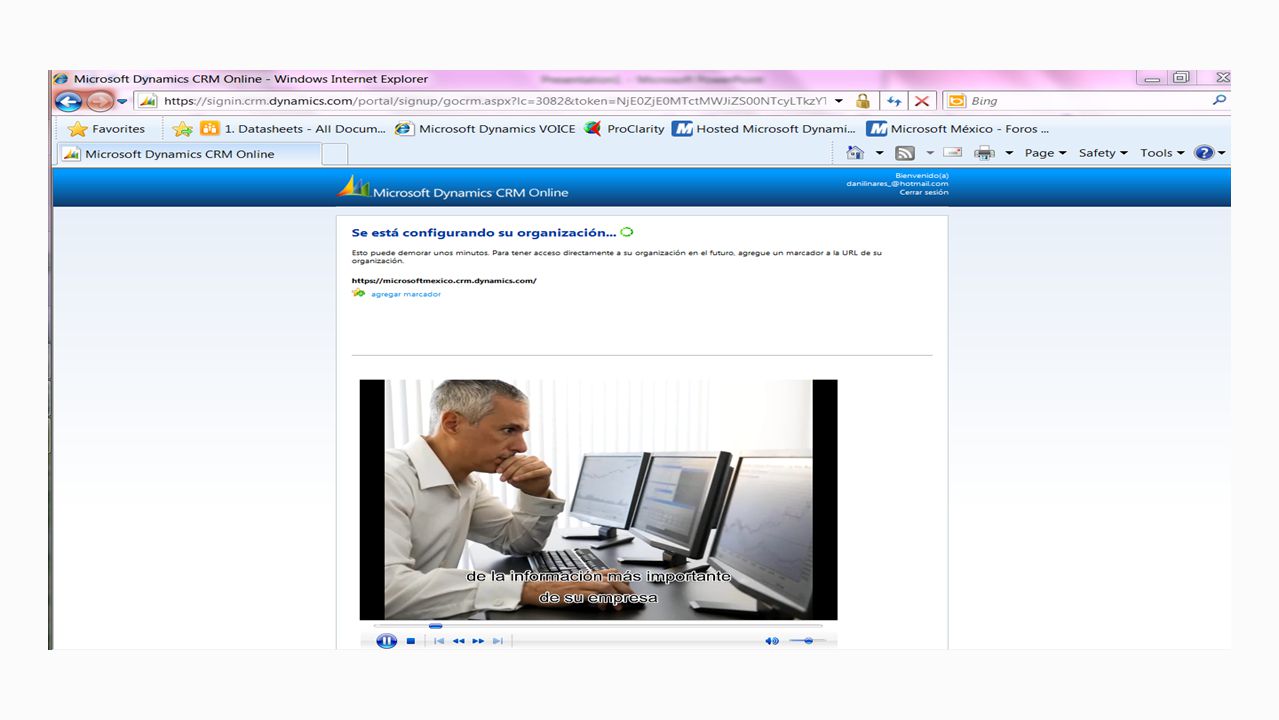Click the volume slider
This screenshot has height=720, width=1279.
[807, 641]
